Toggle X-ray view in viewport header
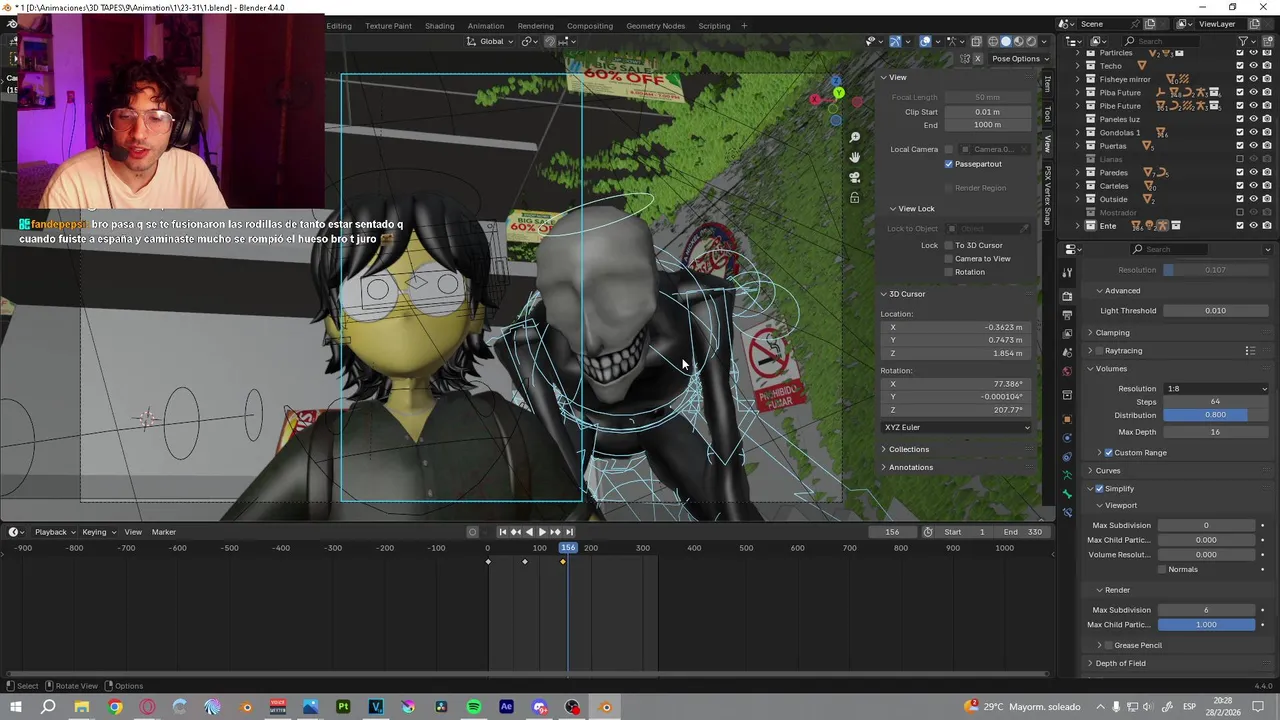1280x720 pixels. pyautogui.click(x=976, y=41)
